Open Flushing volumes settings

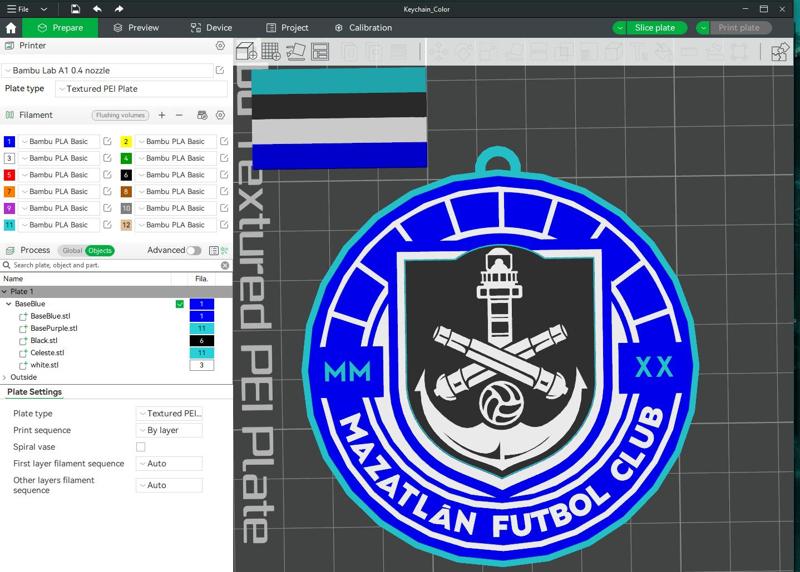point(120,115)
